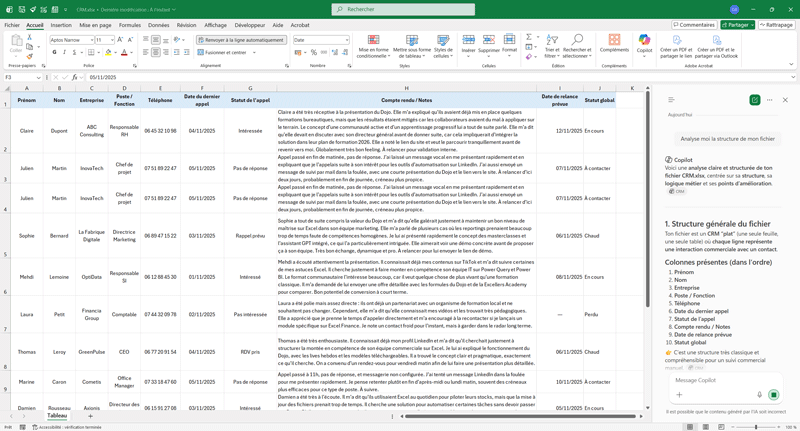Toggle bold formatting

54,53
